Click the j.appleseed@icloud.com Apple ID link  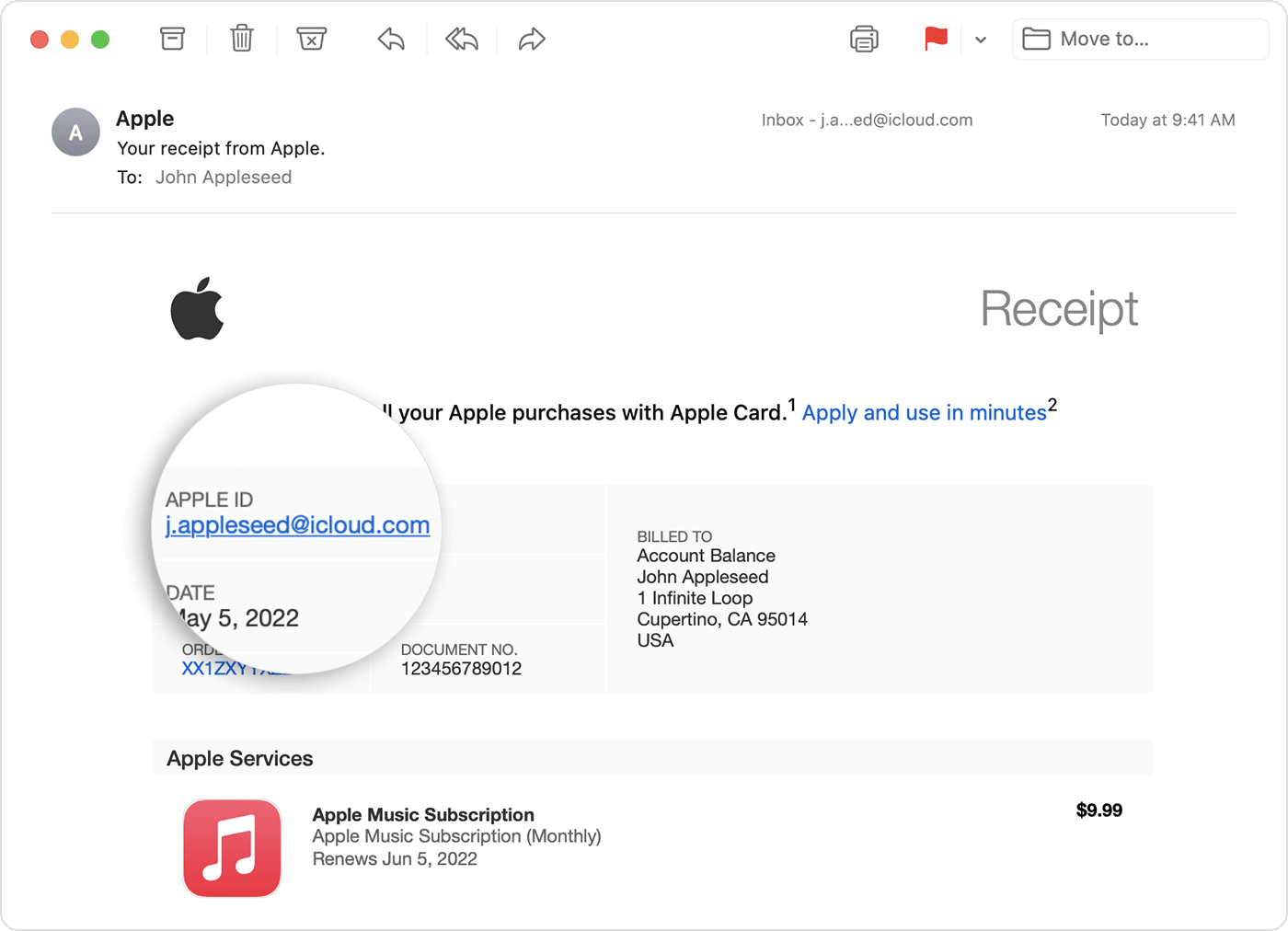pyautogui.click(x=297, y=525)
